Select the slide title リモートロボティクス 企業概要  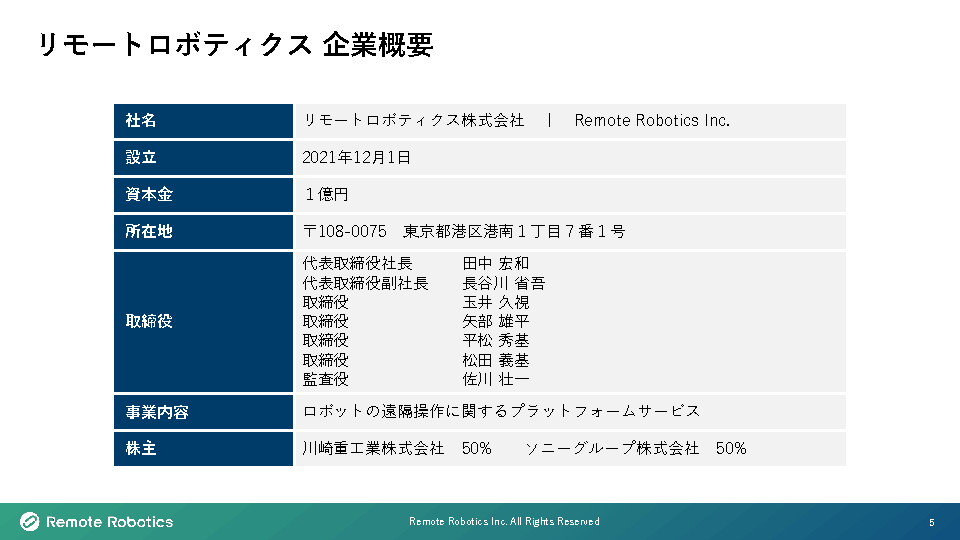pyautogui.click(x=235, y=45)
